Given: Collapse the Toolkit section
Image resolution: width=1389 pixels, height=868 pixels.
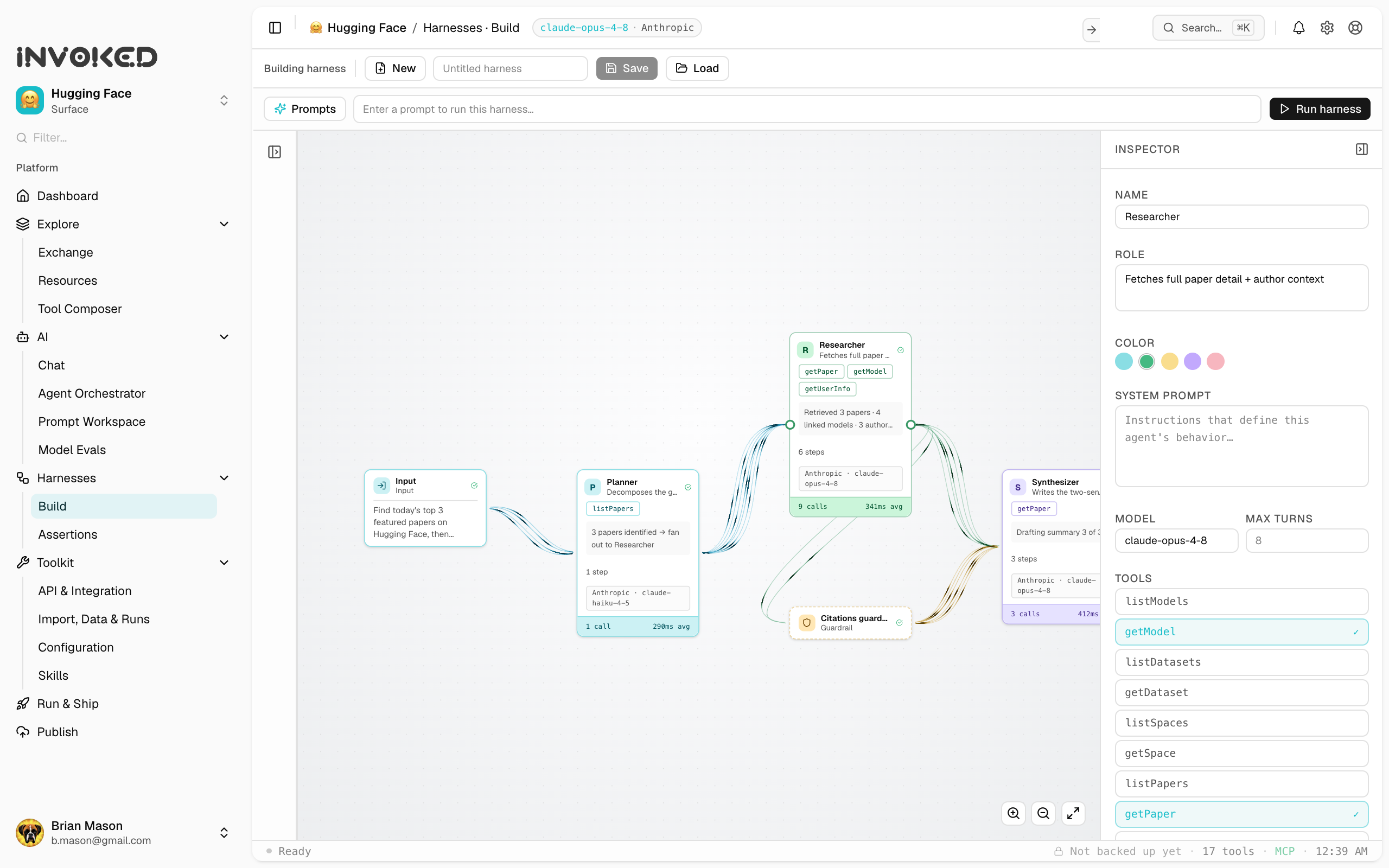Looking at the screenshot, I should click(224, 563).
